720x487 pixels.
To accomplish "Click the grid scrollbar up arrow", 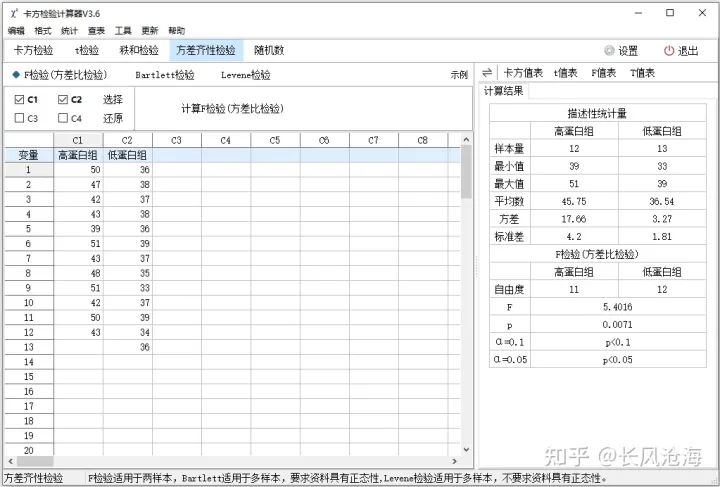I will (467, 139).
